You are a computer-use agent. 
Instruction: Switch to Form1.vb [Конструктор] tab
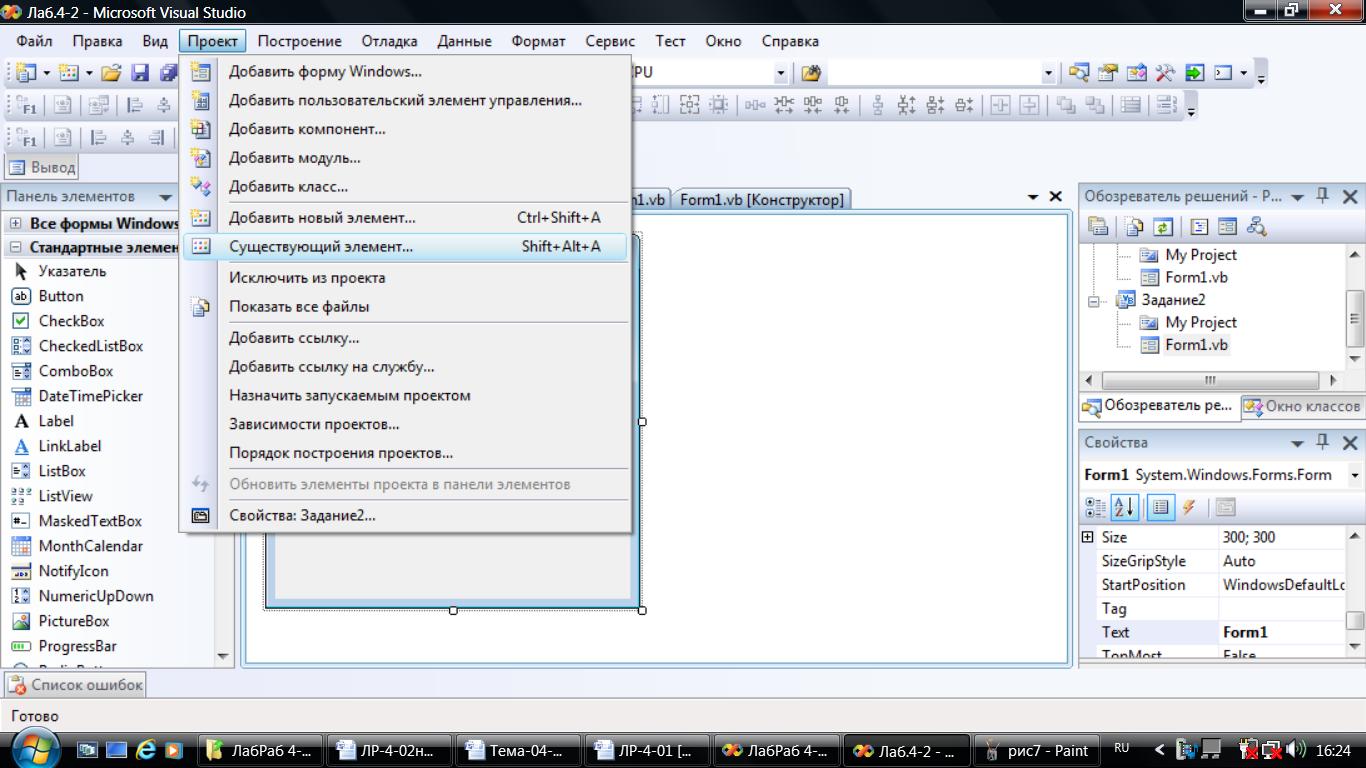coord(761,199)
